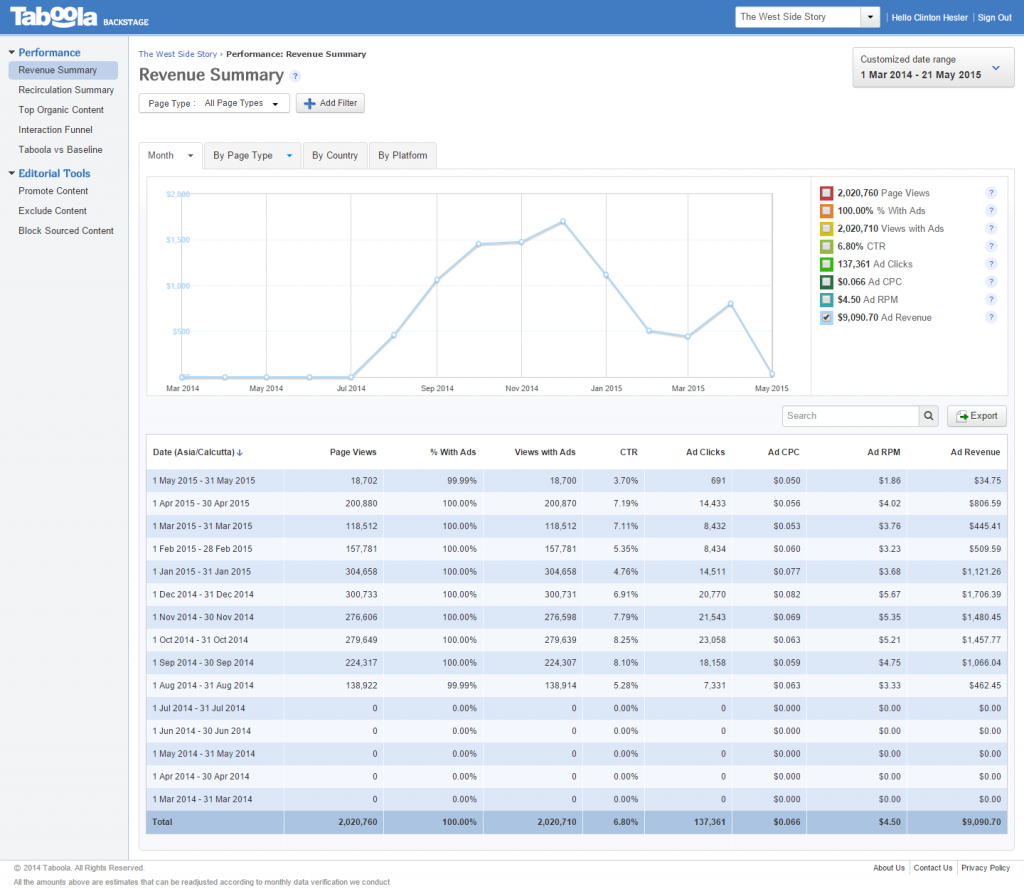Click the help icon beside CTR metric
Screen dimensions: 1024x889
991,246
